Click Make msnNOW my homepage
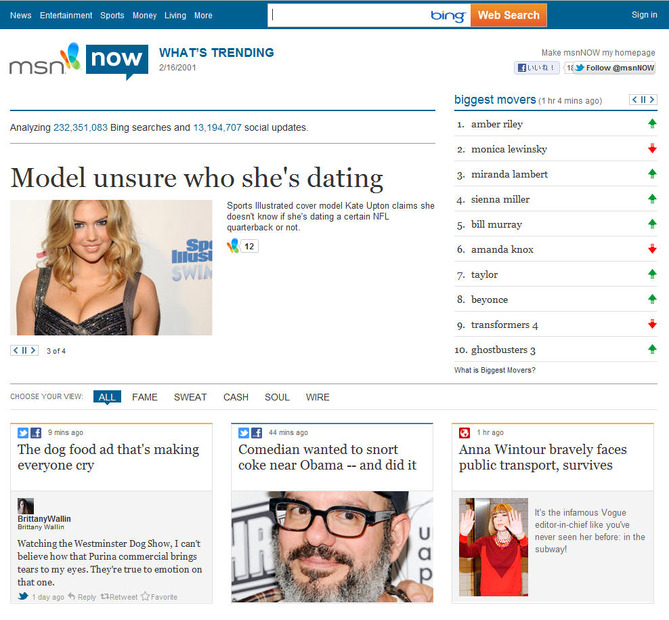The image size is (669, 620). [598, 52]
